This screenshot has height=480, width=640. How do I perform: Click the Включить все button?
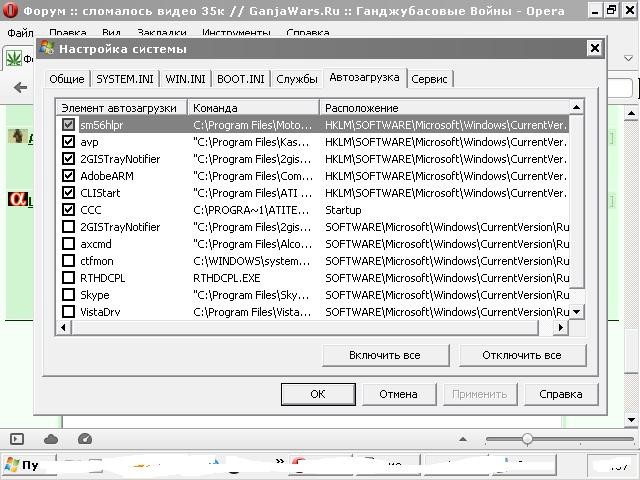tap(385, 355)
